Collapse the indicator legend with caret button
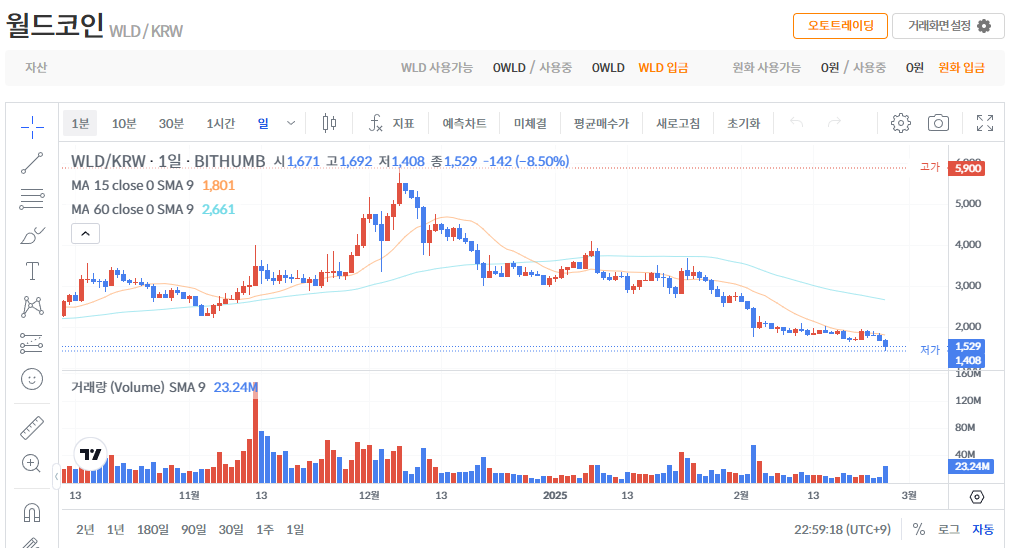Screen dimensions: 1018x548 pyautogui.click(x=85, y=233)
